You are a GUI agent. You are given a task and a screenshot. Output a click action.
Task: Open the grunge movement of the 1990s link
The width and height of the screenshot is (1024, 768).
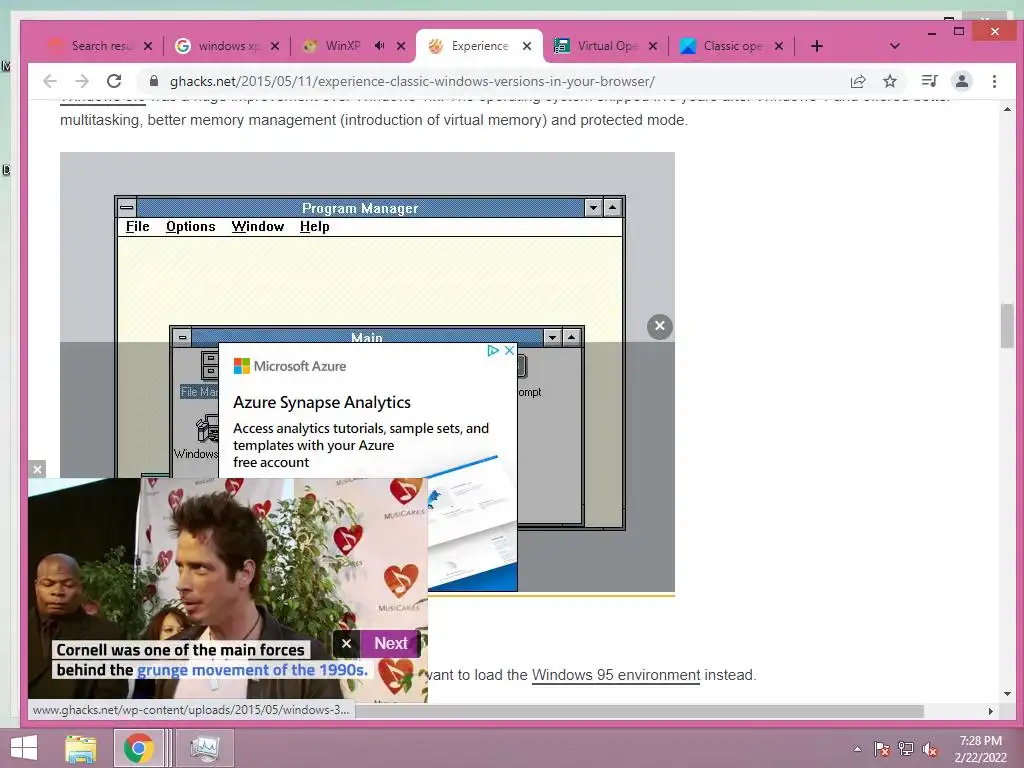(252, 670)
